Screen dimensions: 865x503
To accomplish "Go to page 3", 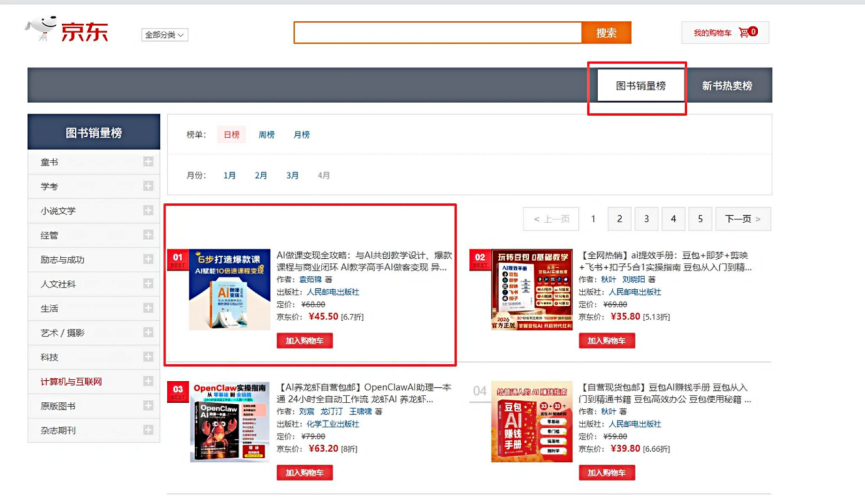I will click(647, 219).
